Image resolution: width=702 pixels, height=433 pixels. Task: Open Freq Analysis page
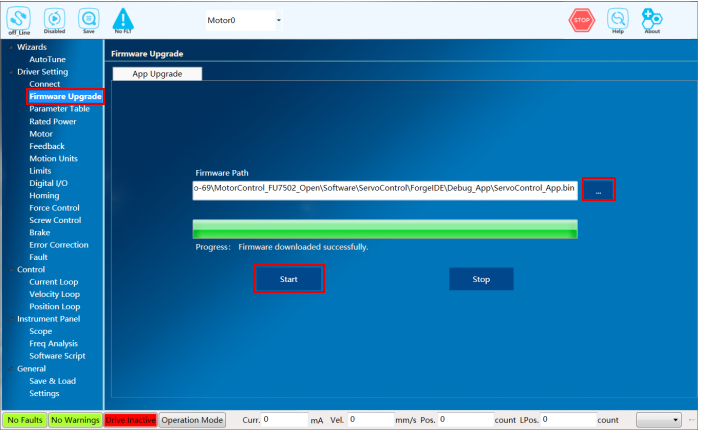(x=53, y=344)
